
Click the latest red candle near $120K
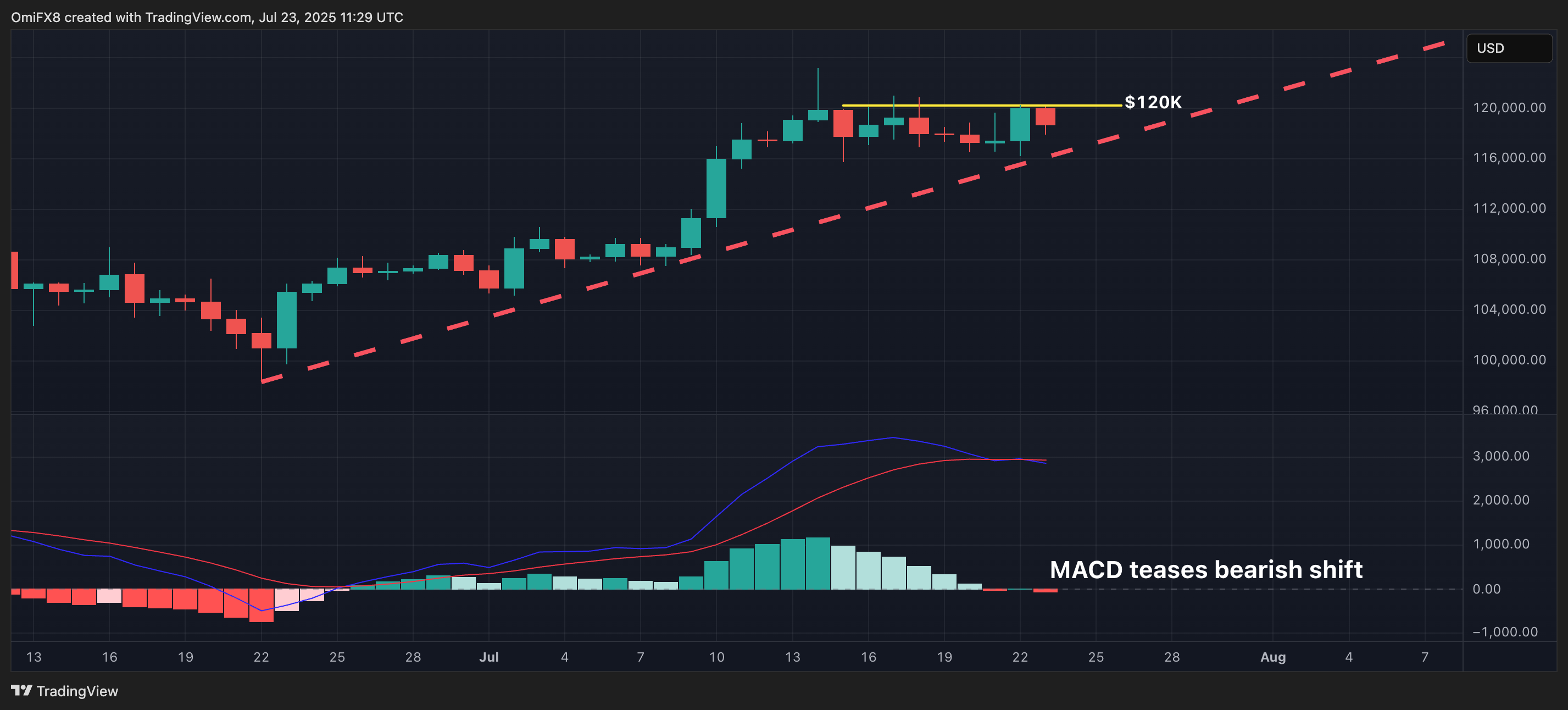click(x=1045, y=117)
